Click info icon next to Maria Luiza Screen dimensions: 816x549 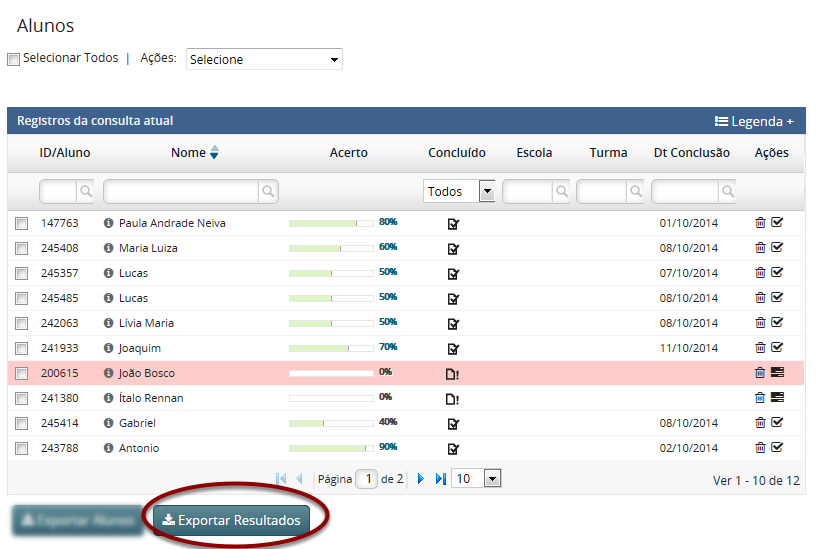108,248
